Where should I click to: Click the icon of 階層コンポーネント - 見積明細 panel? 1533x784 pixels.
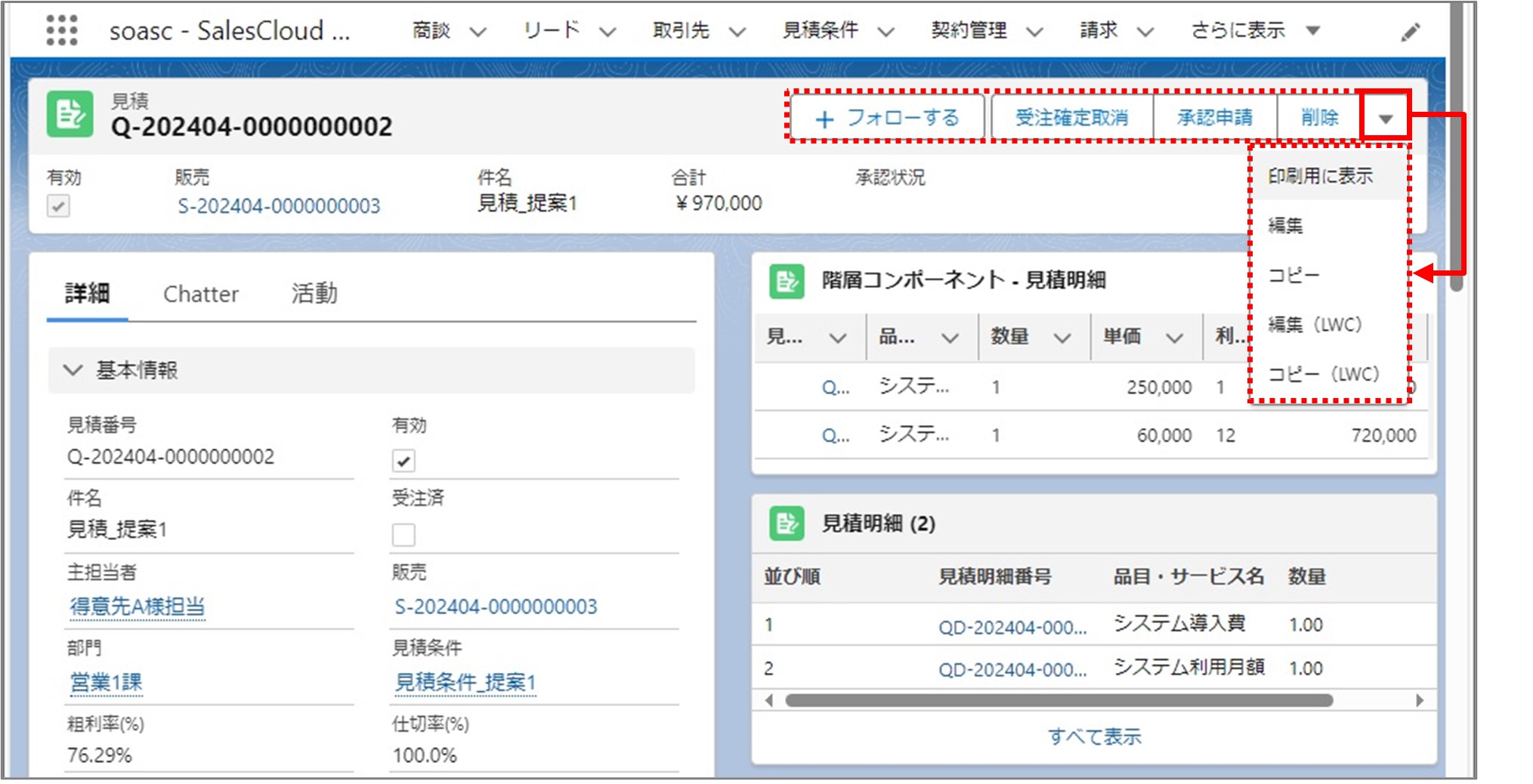pos(787,281)
